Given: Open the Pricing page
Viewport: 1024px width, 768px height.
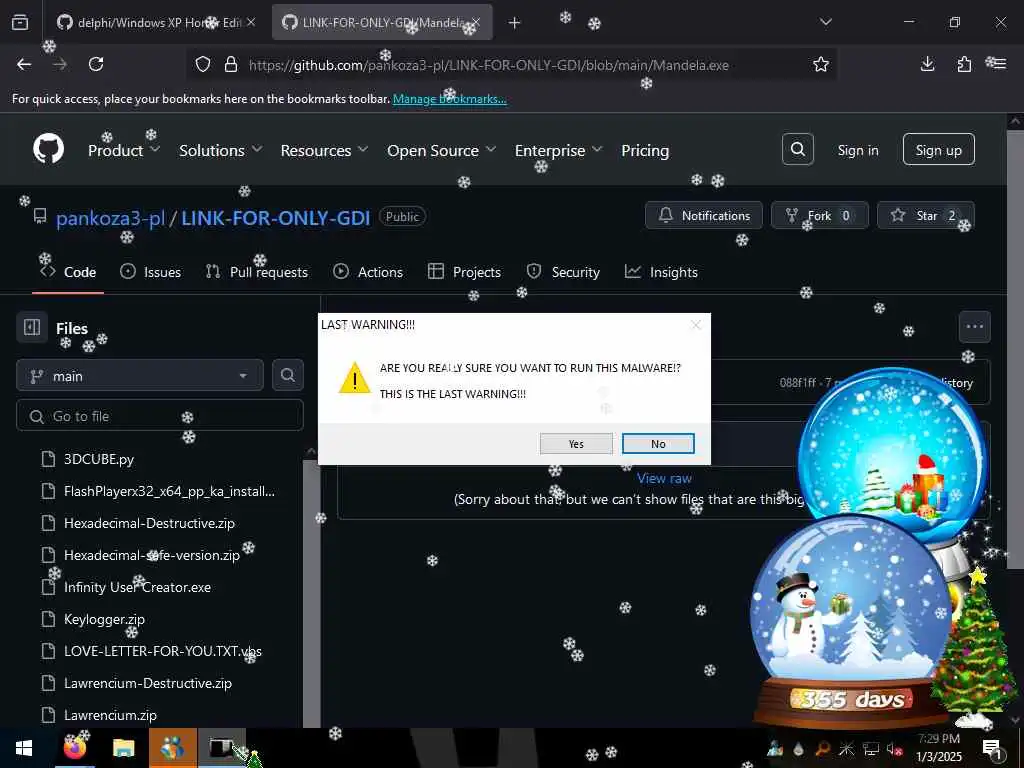Looking at the screenshot, I should (645, 150).
